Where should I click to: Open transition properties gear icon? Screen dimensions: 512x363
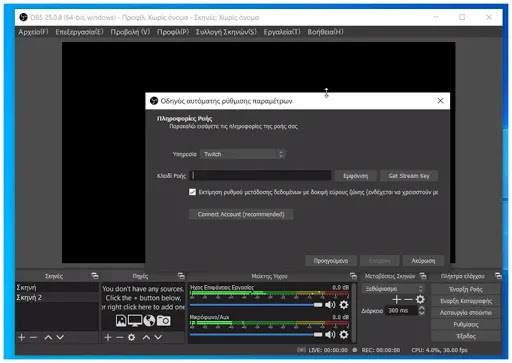420,299
